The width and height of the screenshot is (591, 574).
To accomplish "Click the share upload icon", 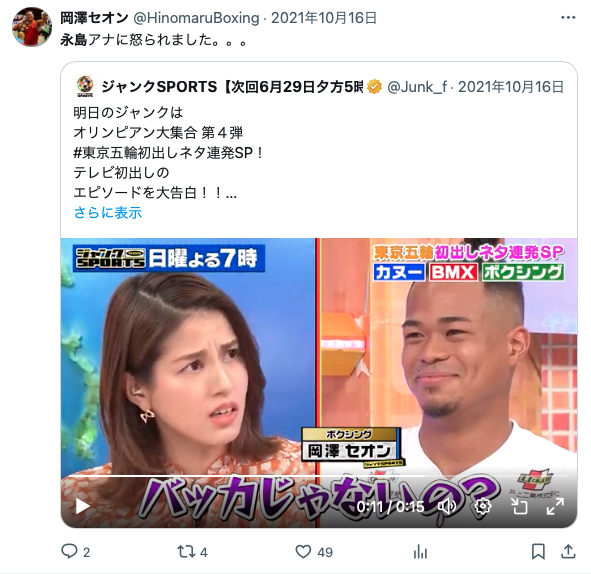I will (x=568, y=552).
